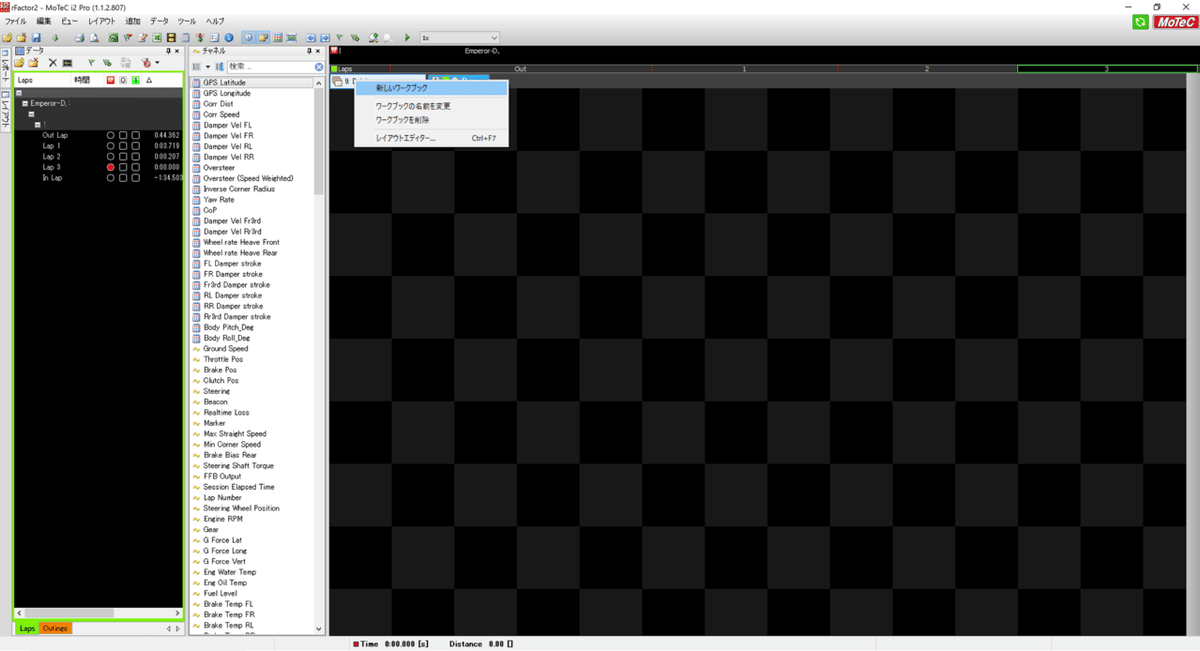Image resolution: width=1200 pixels, height=651 pixels.
Task: Tick first checkbox in Lap 1 row
Action: pos(123,146)
